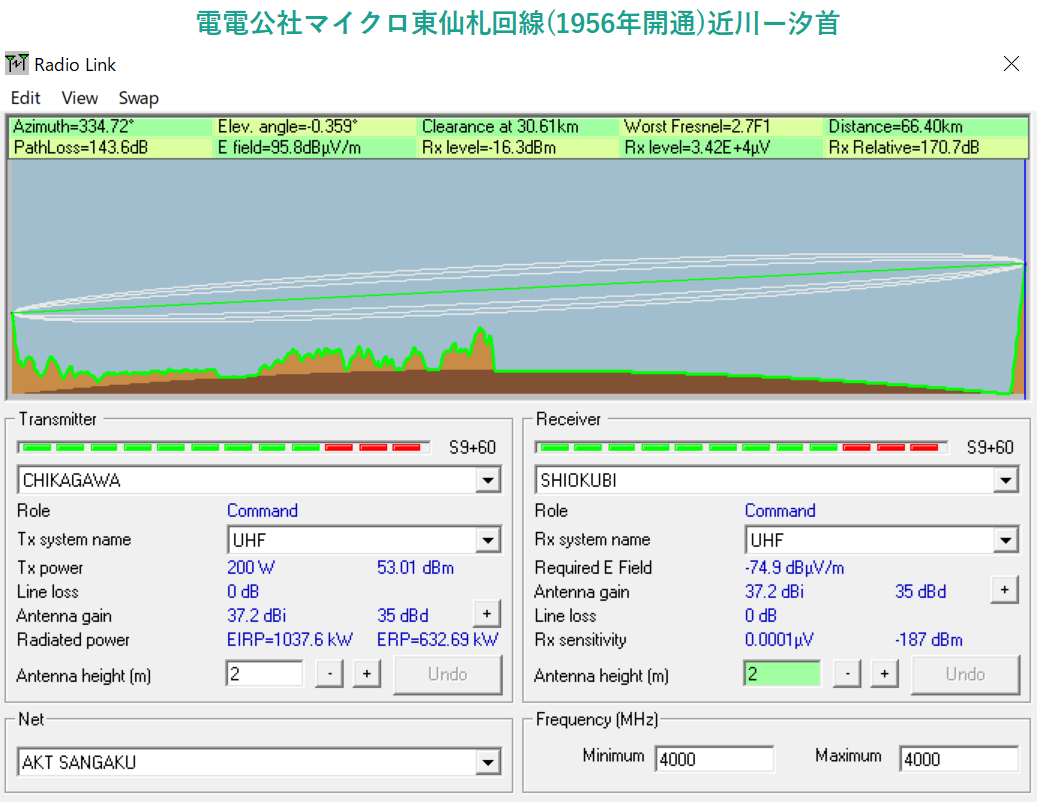Click the 53.01 dBm value
1038x802 pixels.
[415, 568]
